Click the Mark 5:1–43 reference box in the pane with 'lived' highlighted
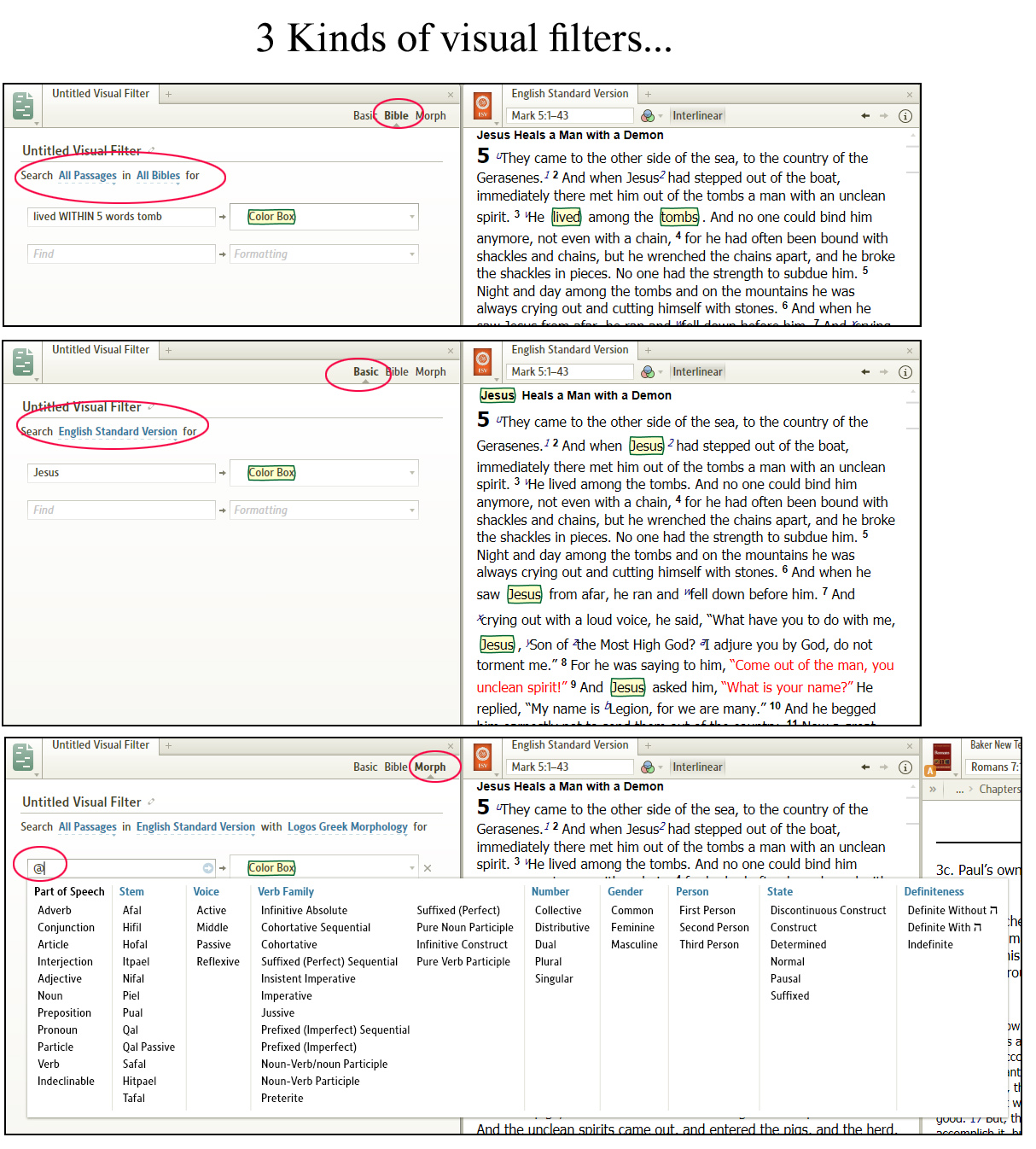 click(570, 116)
